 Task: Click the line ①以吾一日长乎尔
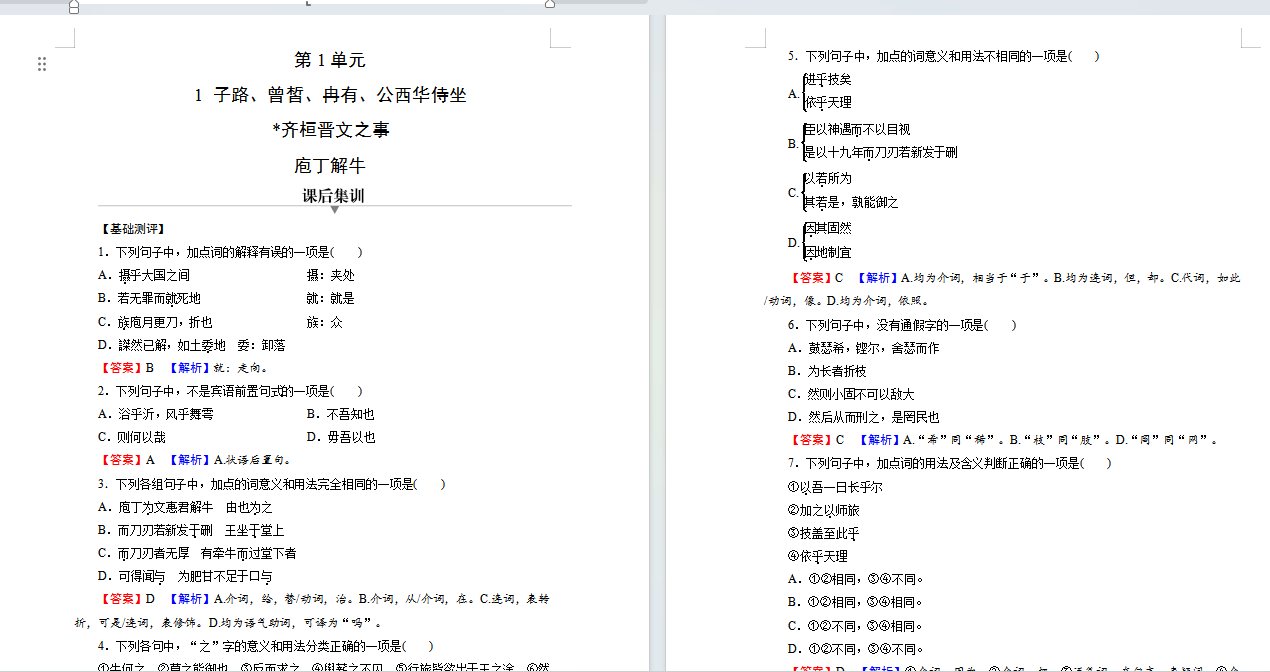click(835, 487)
